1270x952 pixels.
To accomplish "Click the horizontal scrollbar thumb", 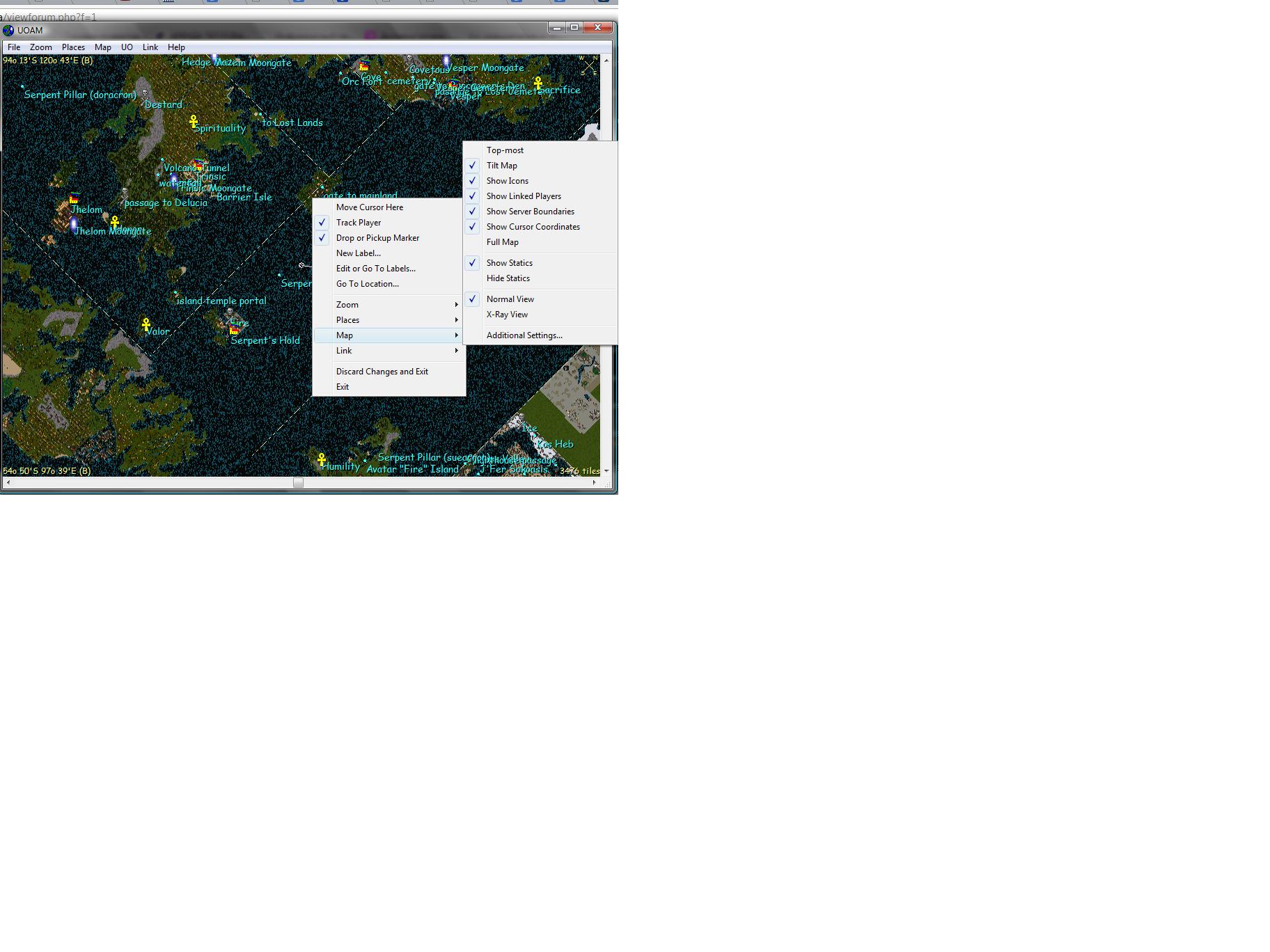I will [298, 482].
